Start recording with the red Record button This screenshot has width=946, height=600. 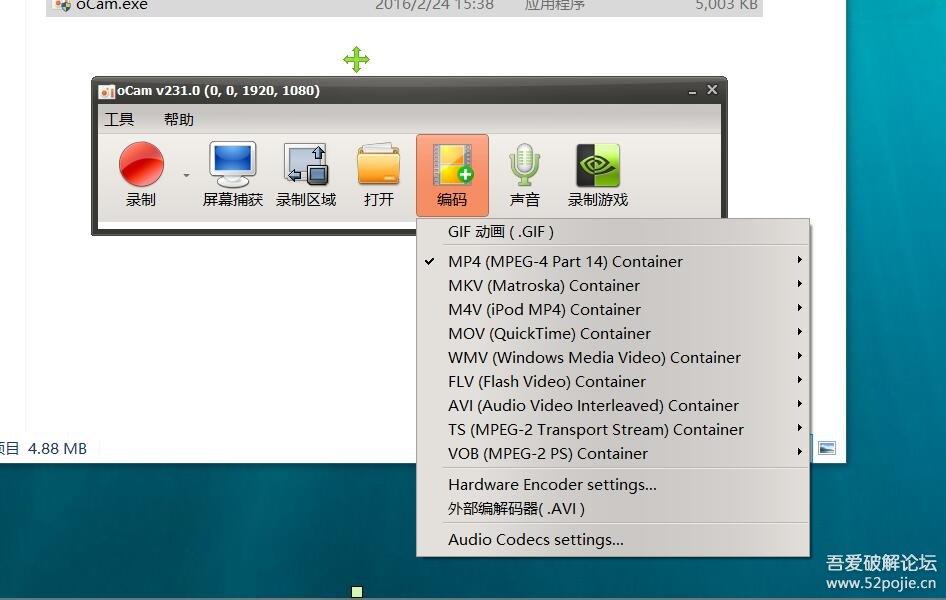tap(141, 164)
